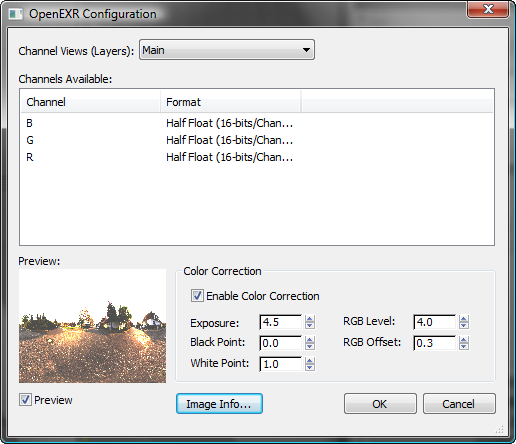
Task: Sort list by Format column header
Action: (231, 102)
